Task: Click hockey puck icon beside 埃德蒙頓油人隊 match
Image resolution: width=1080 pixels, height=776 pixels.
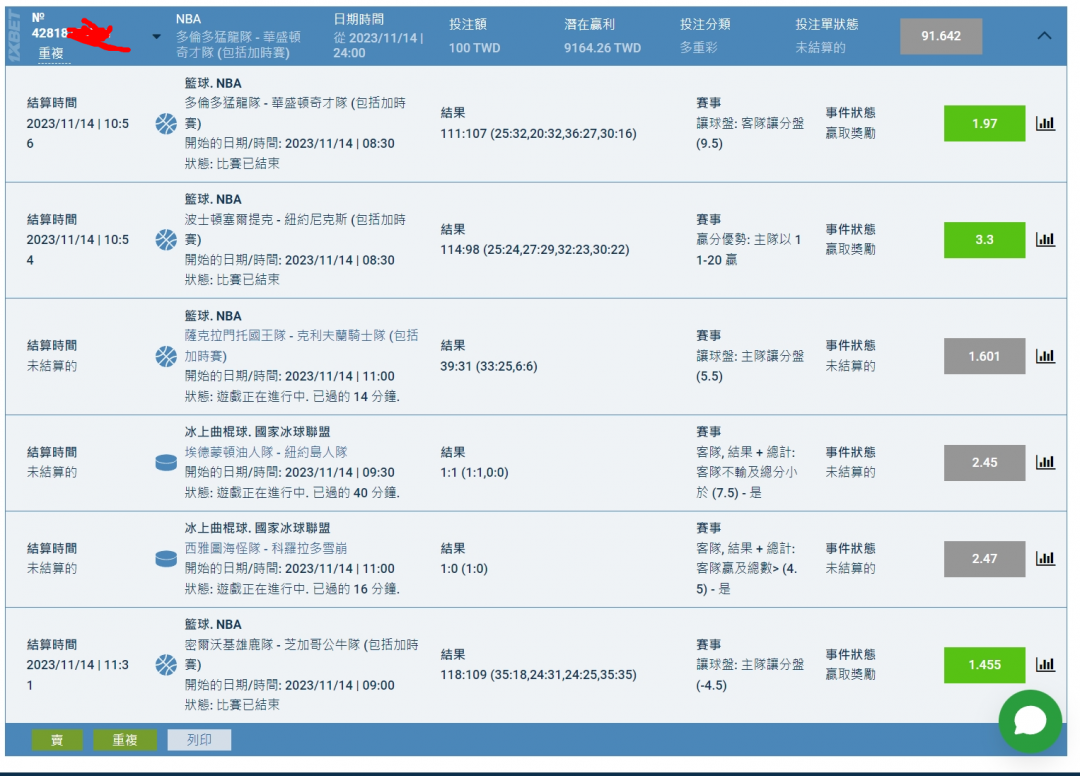Action: tap(166, 462)
